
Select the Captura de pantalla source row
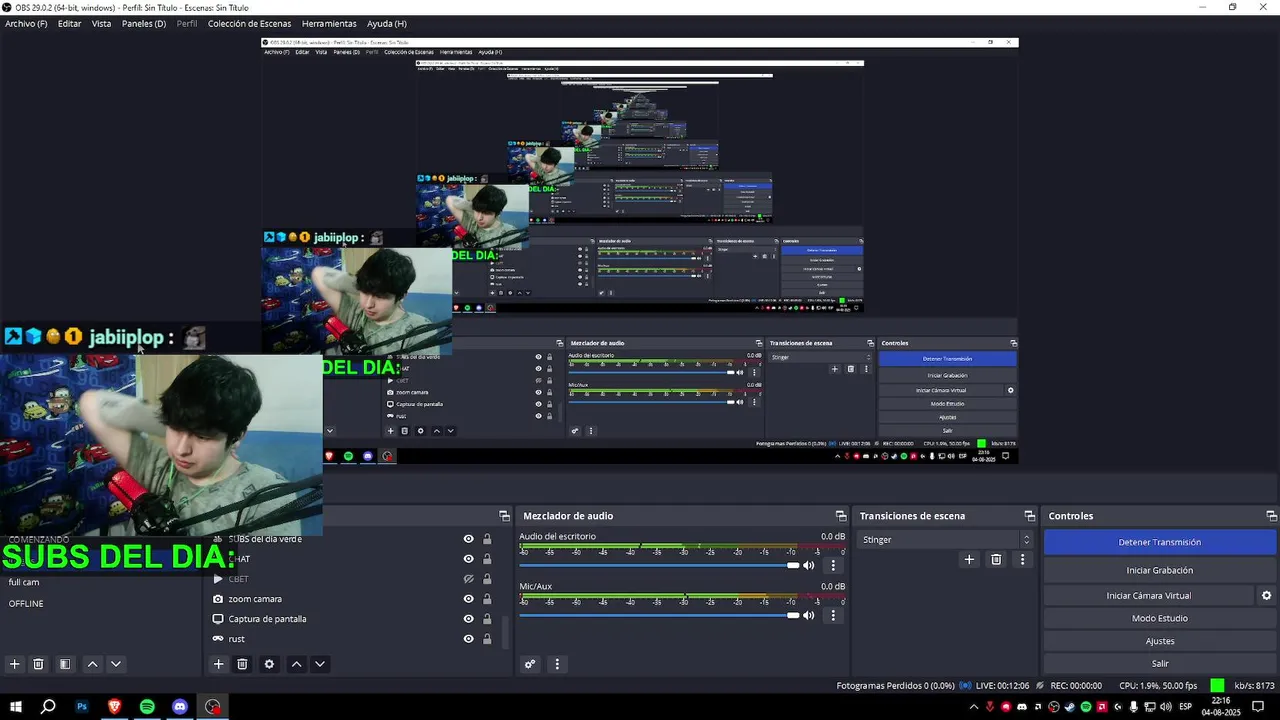(x=355, y=619)
